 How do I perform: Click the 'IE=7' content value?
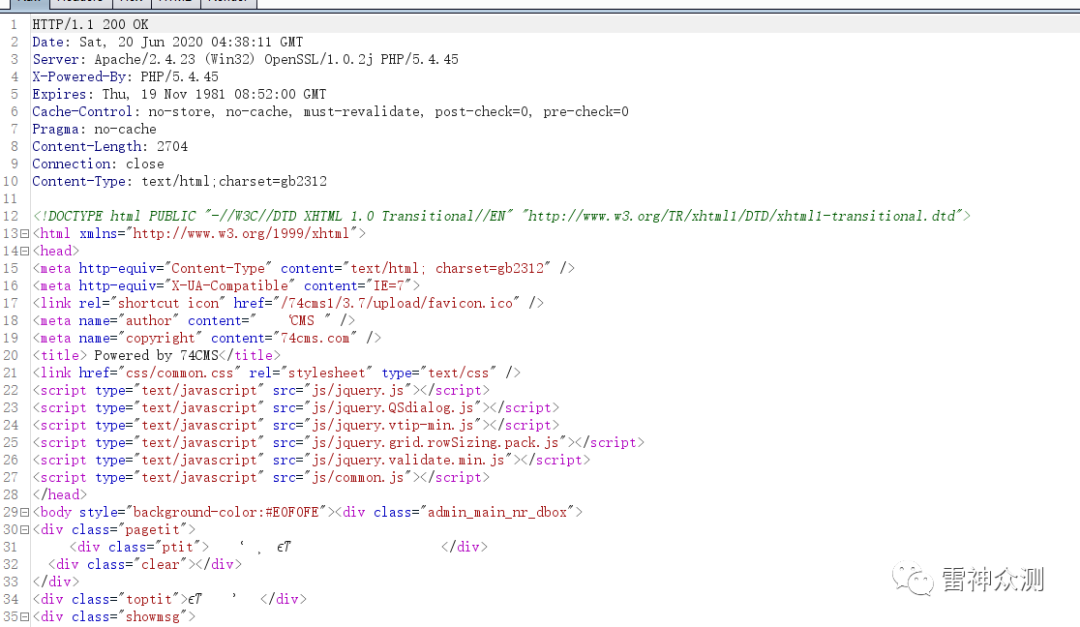388,286
